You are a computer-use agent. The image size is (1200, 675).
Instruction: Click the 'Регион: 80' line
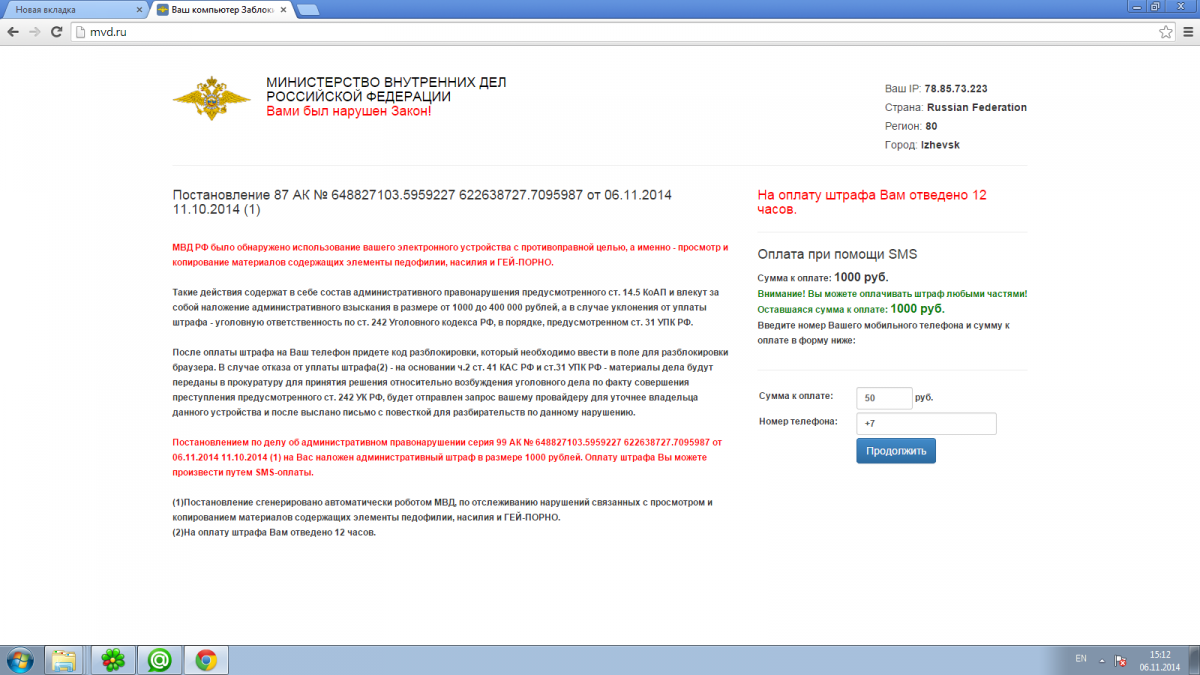(911, 126)
